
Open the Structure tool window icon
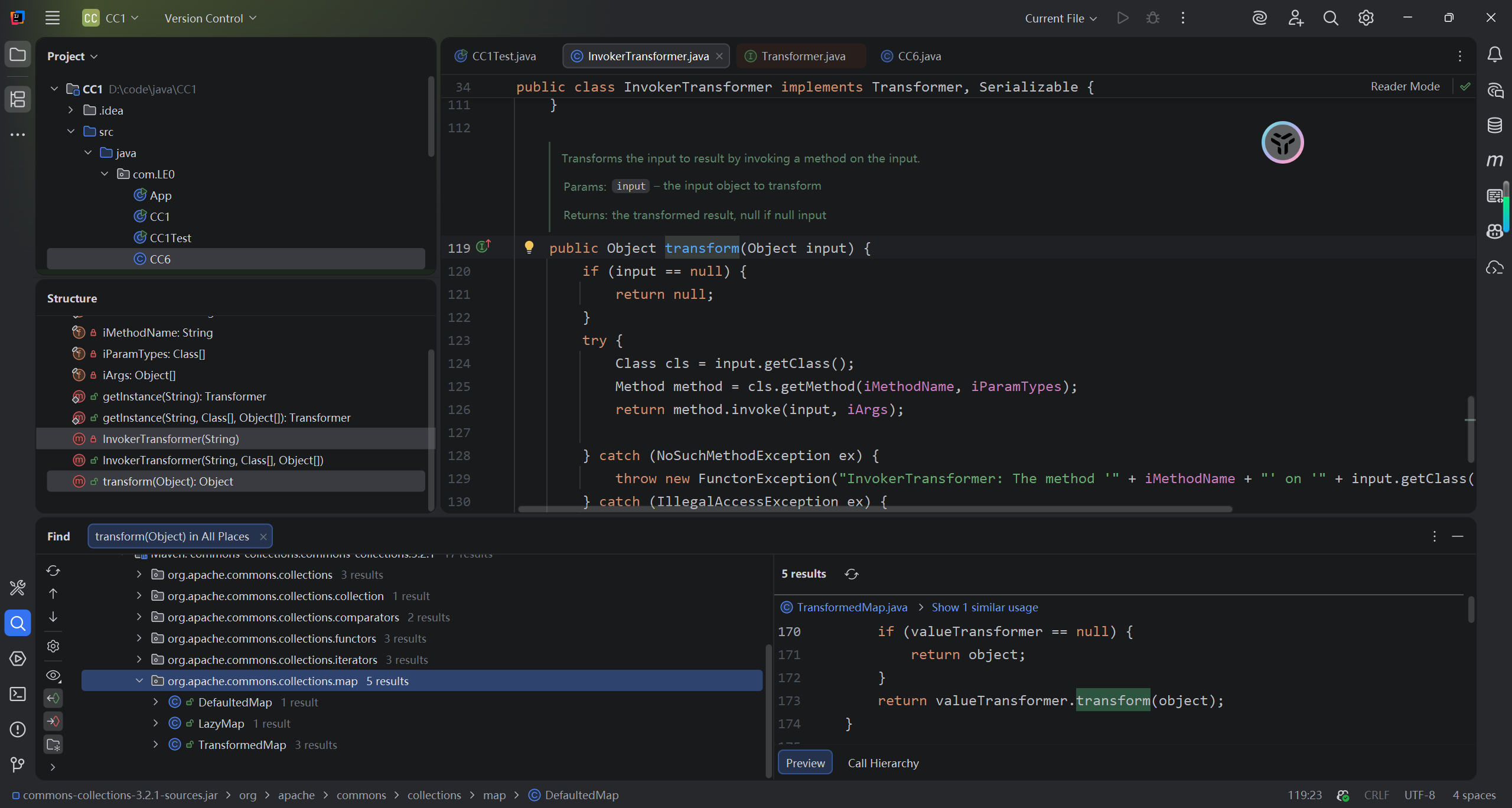[x=18, y=99]
